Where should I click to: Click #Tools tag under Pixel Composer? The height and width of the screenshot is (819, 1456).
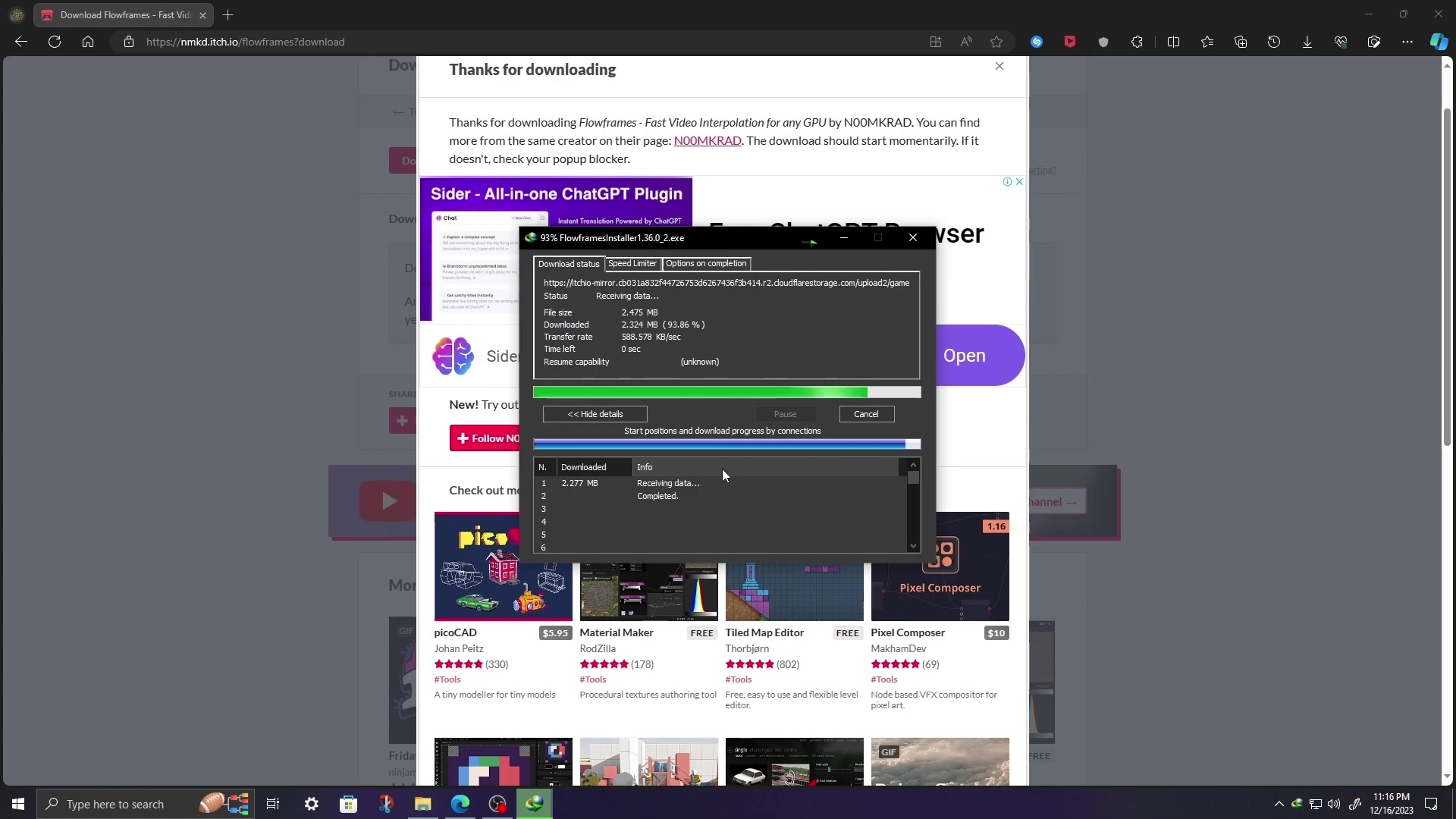[x=883, y=679]
